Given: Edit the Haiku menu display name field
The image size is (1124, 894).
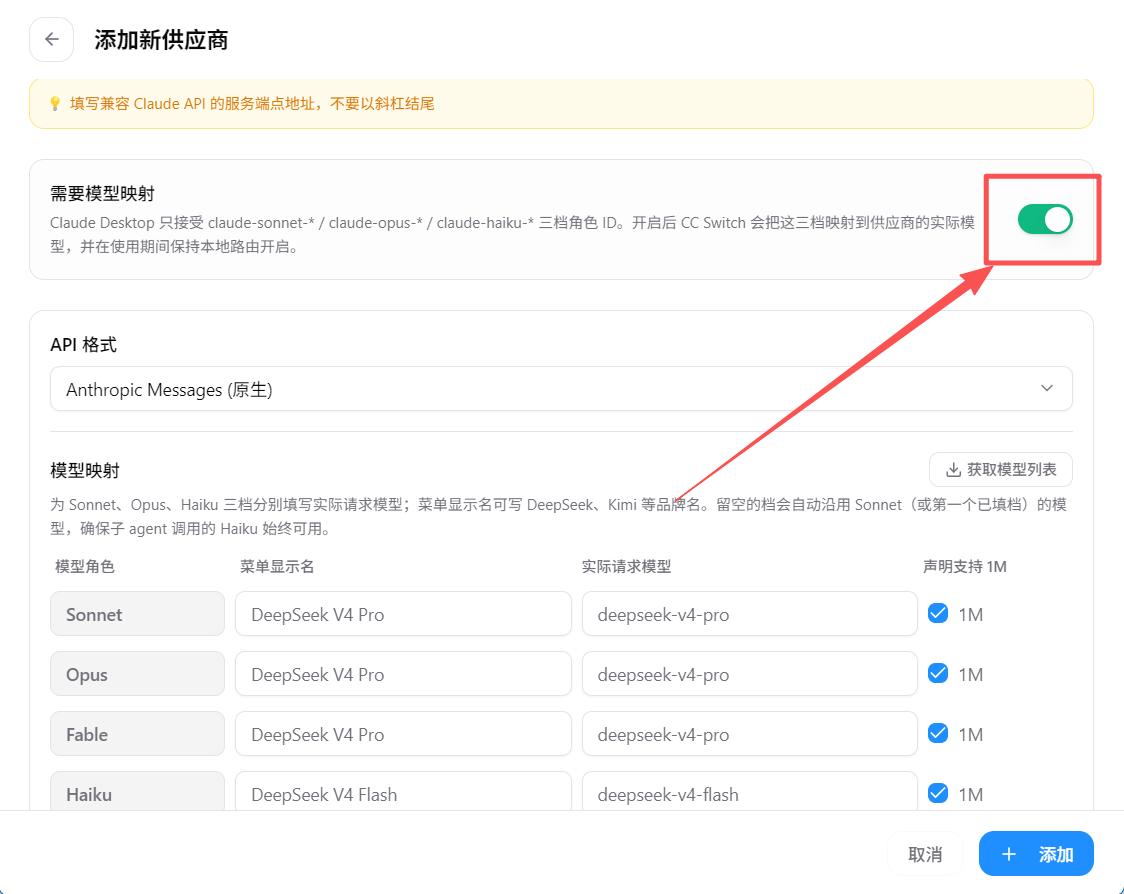Looking at the screenshot, I should pos(403,791).
